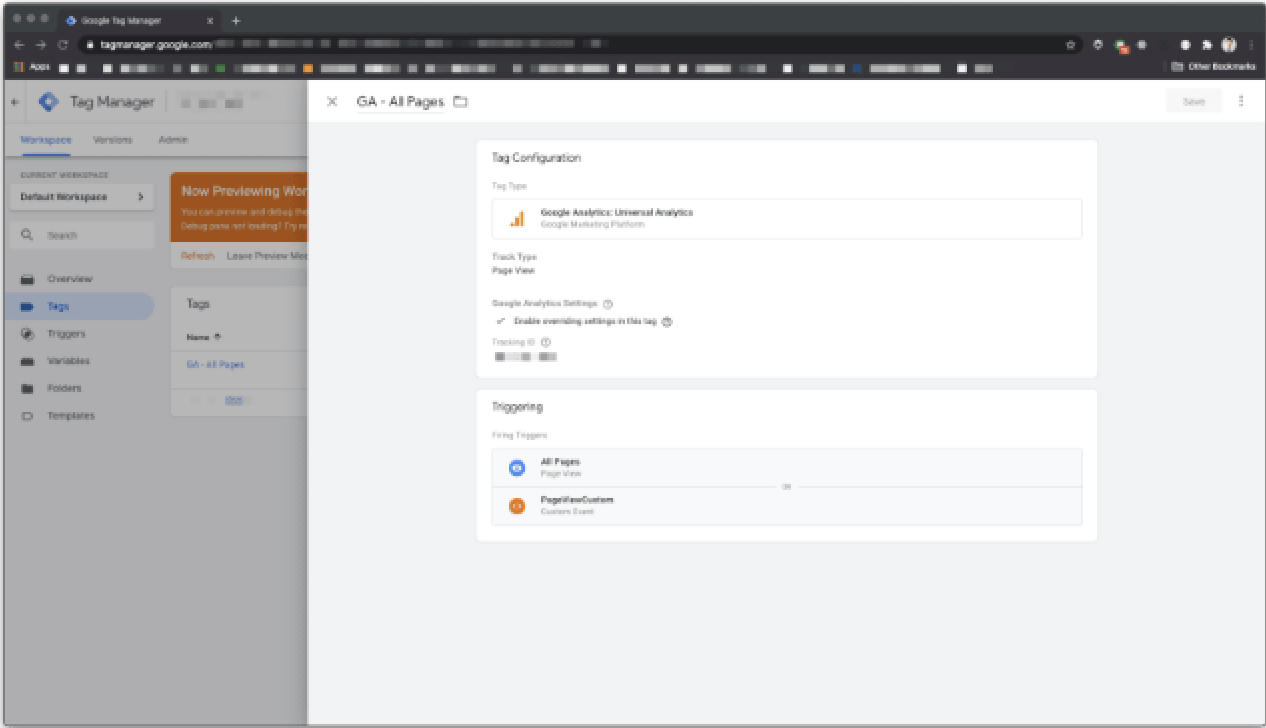
Task: Open the PageViewCustom firing trigger
Action: pos(786,505)
